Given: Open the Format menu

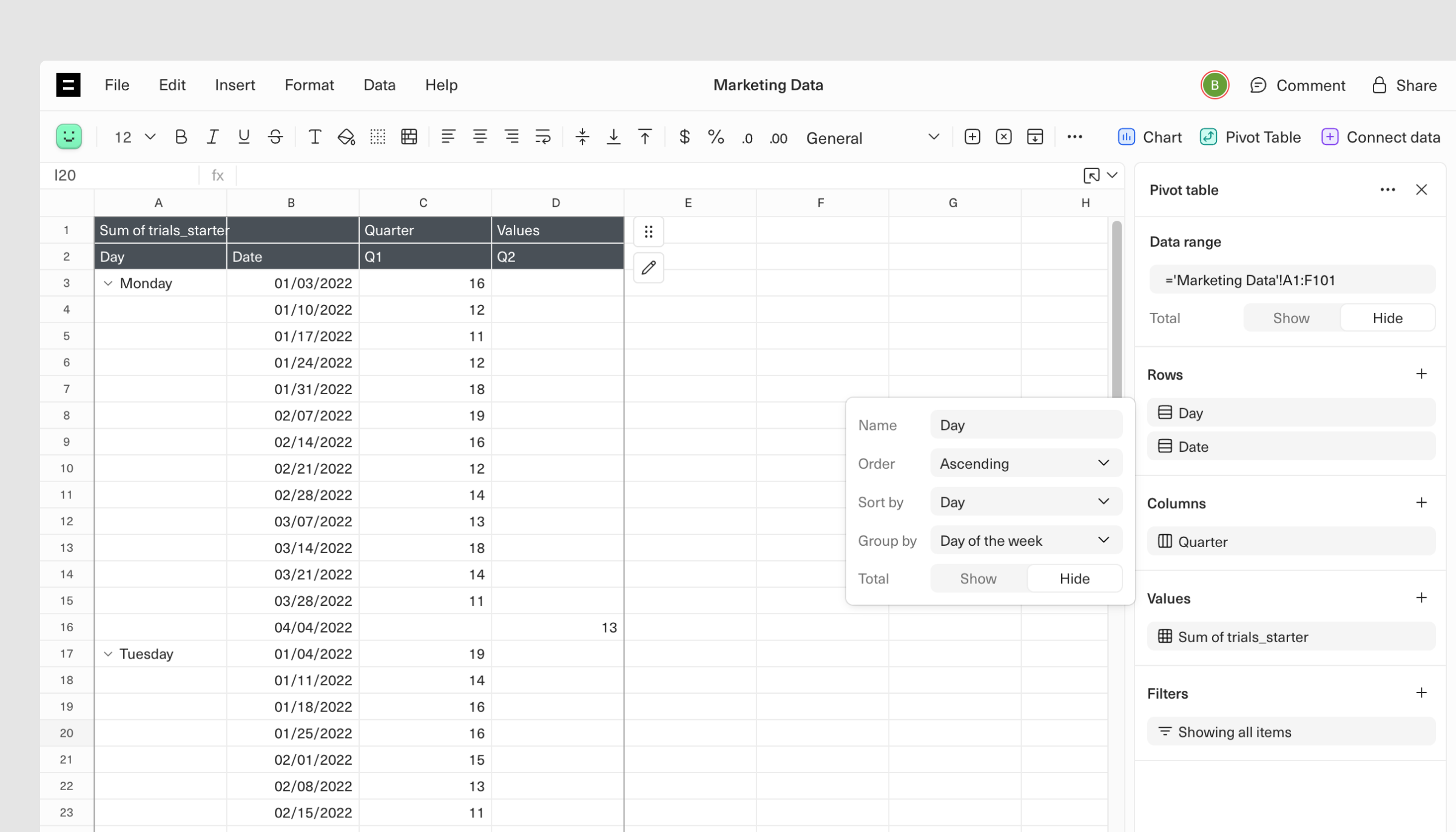Looking at the screenshot, I should [x=309, y=85].
